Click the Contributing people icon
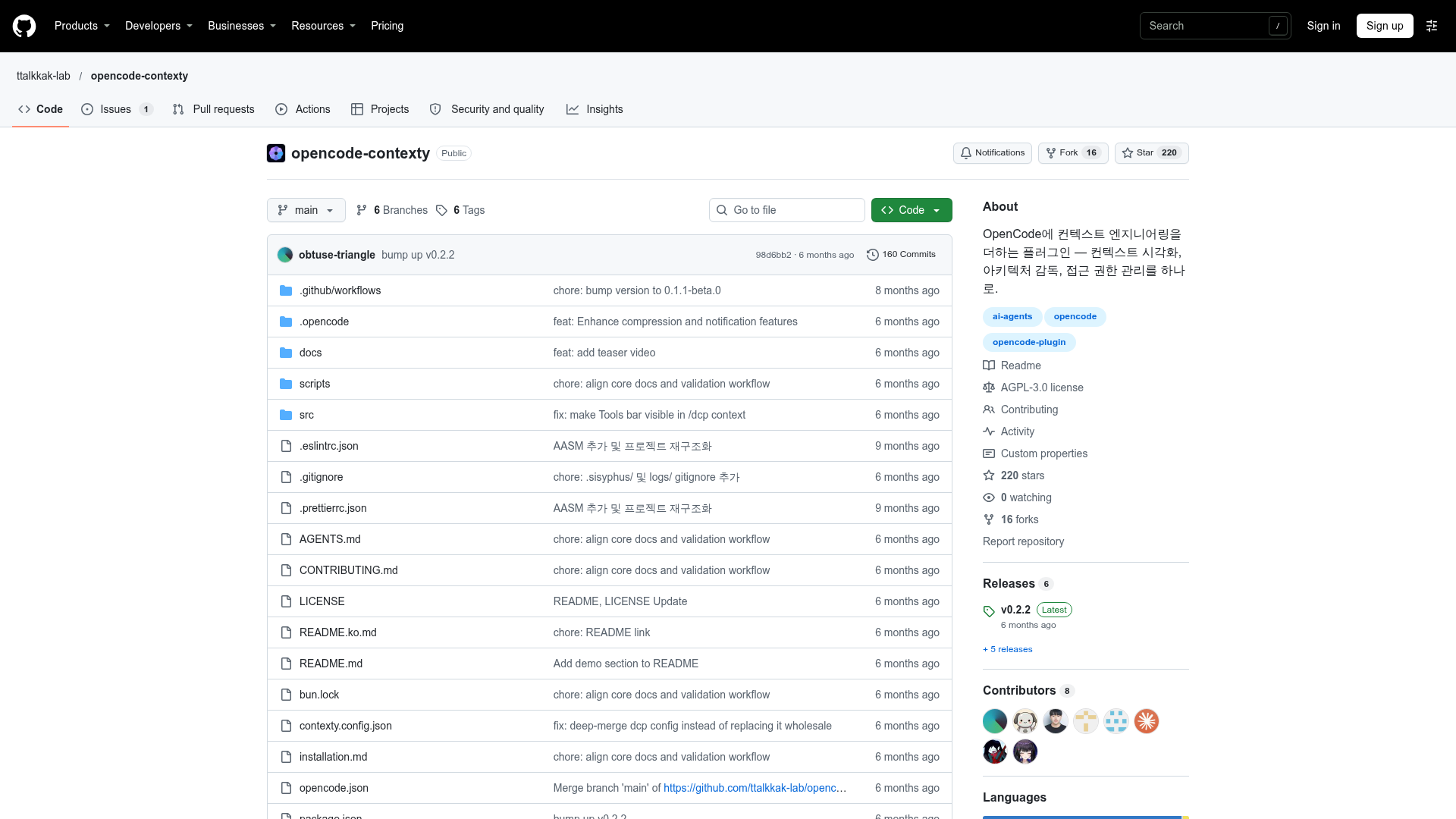Viewport: 1456px width, 819px height. (x=989, y=409)
